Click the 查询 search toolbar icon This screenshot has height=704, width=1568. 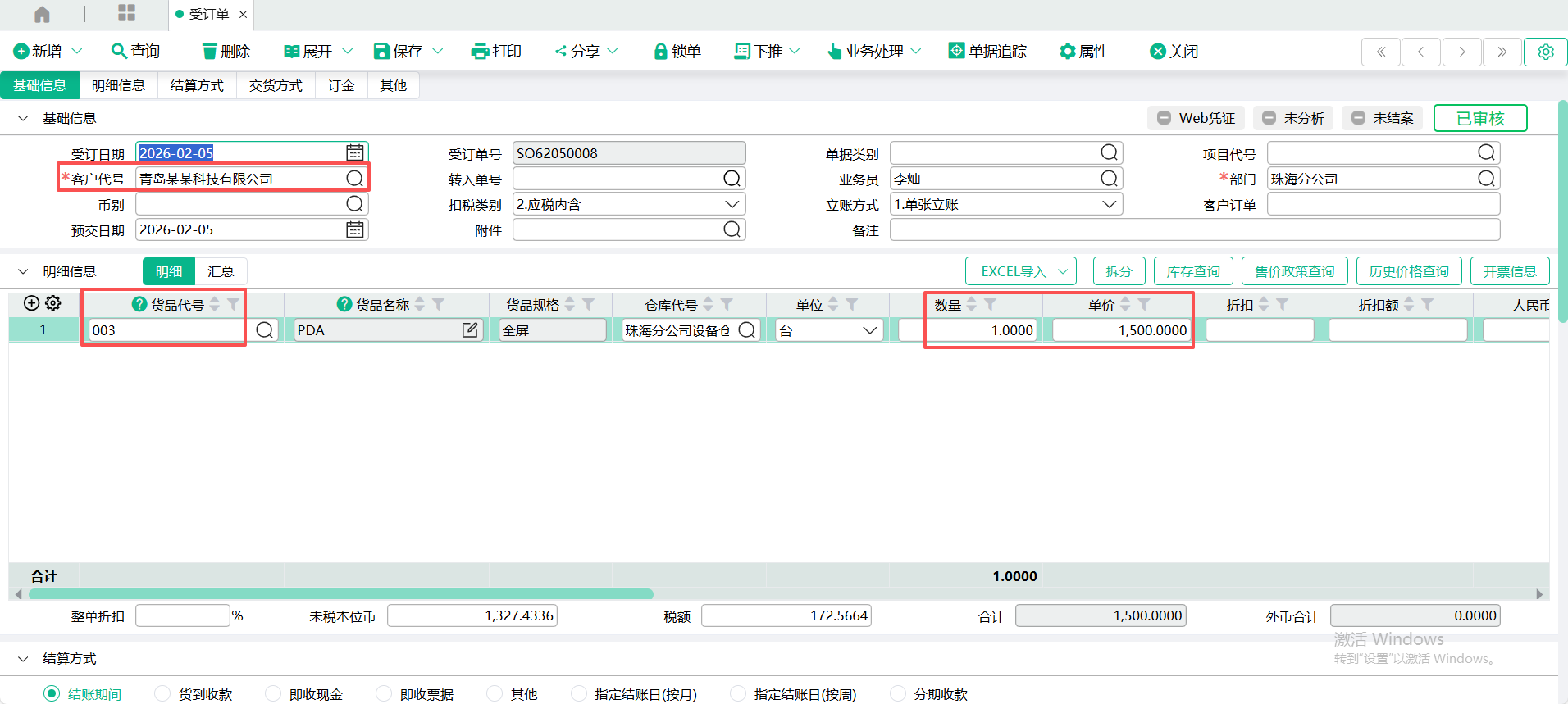point(119,51)
